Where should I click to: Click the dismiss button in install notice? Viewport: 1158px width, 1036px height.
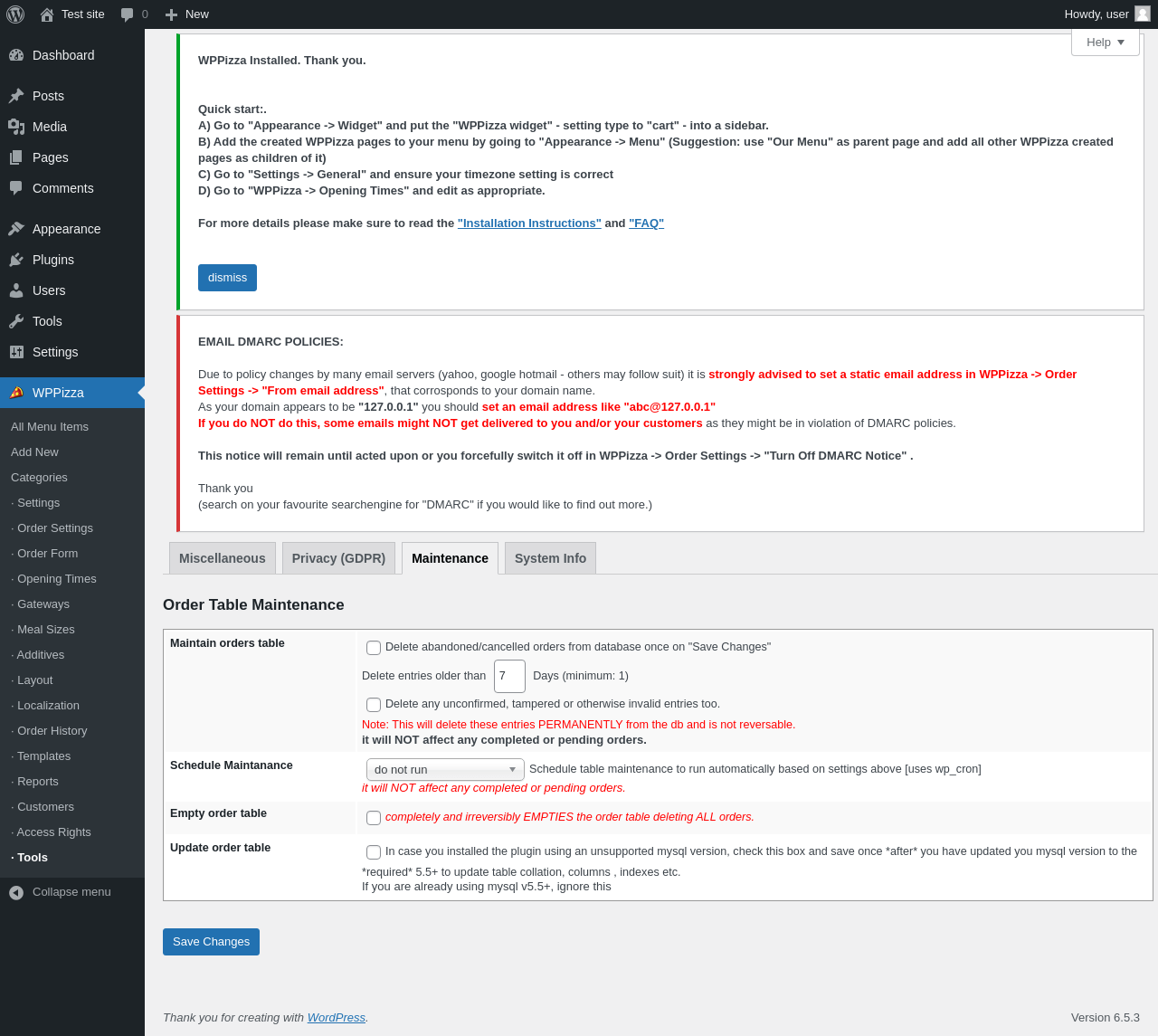tap(227, 278)
